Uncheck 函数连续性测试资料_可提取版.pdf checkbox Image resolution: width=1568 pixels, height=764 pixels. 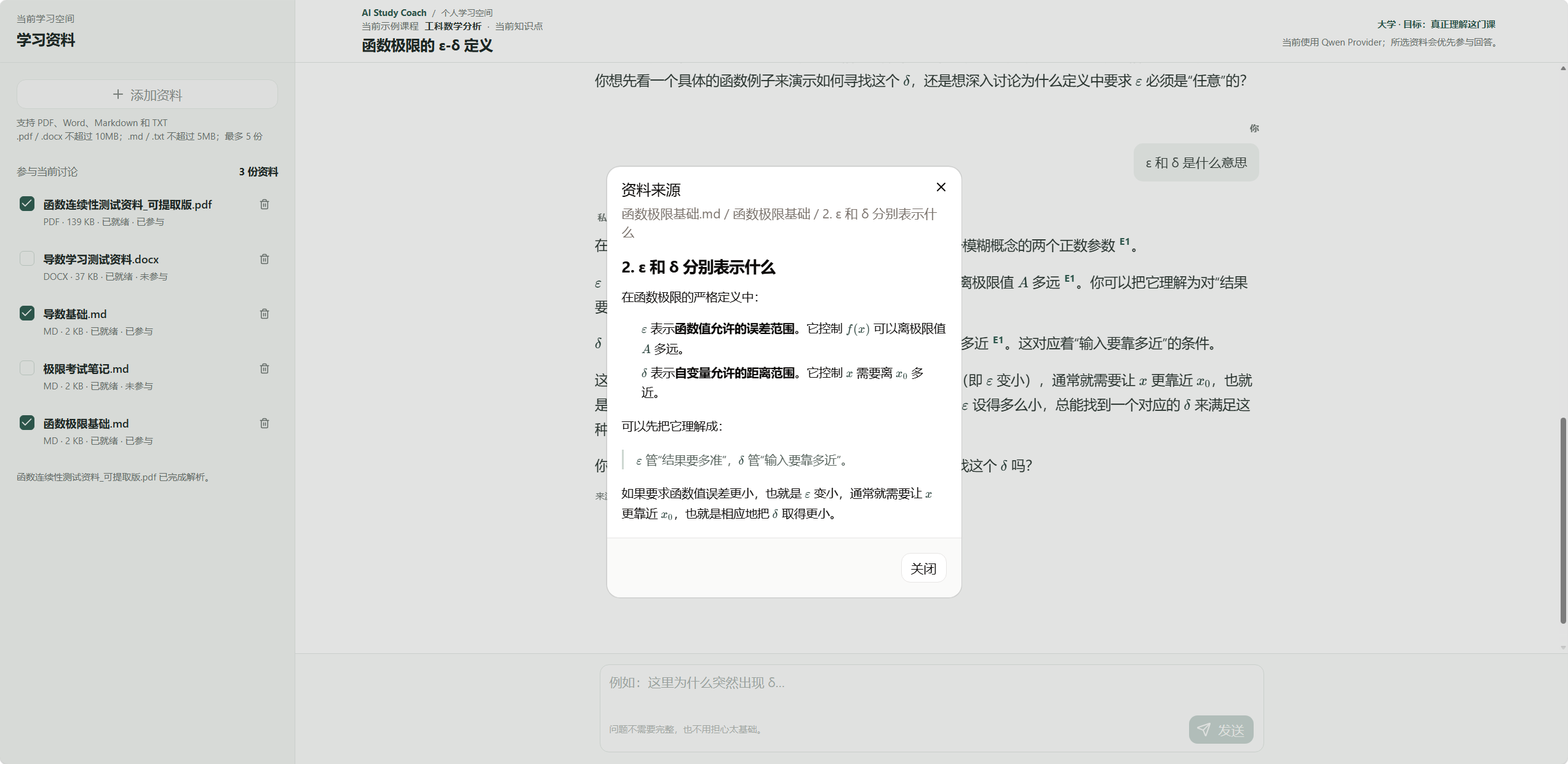coord(27,204)
